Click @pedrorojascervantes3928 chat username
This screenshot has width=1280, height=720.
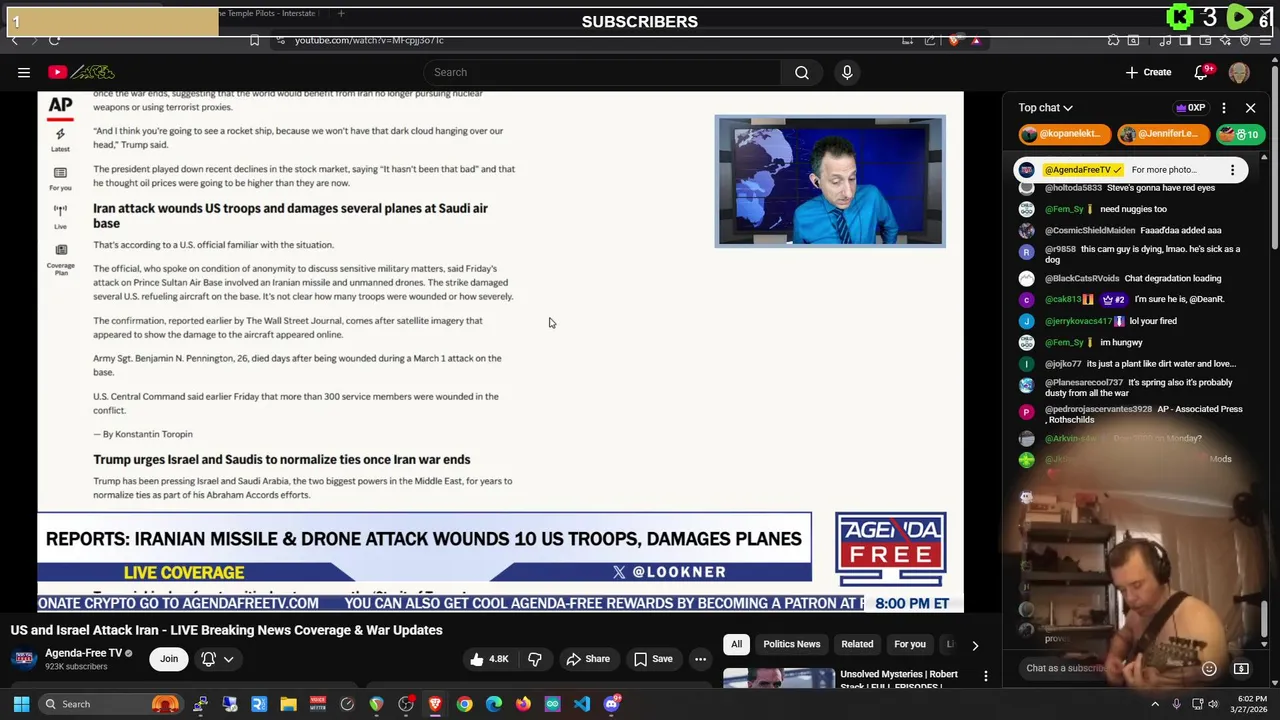coord(1097,409)
